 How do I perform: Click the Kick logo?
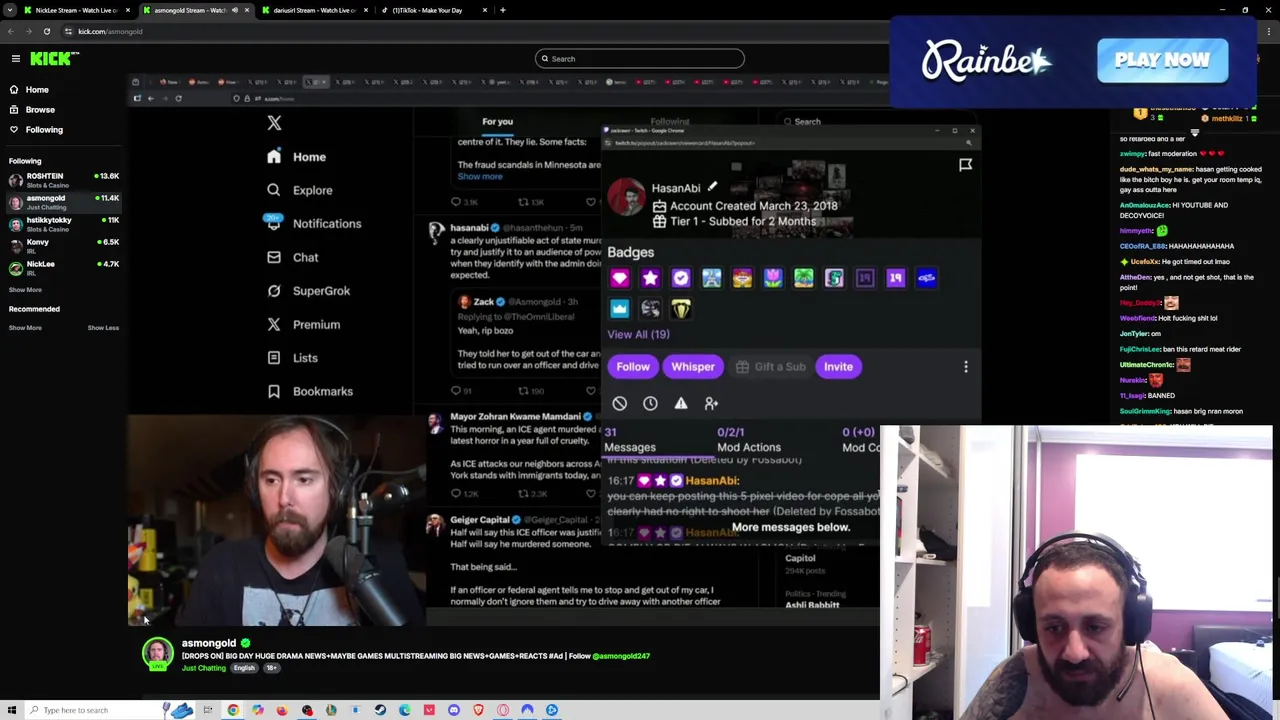[50, 59]
